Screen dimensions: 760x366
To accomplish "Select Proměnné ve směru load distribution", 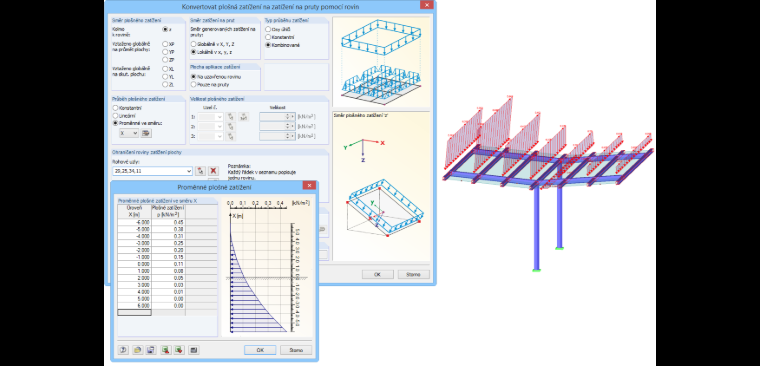I will tap(115, 123).
